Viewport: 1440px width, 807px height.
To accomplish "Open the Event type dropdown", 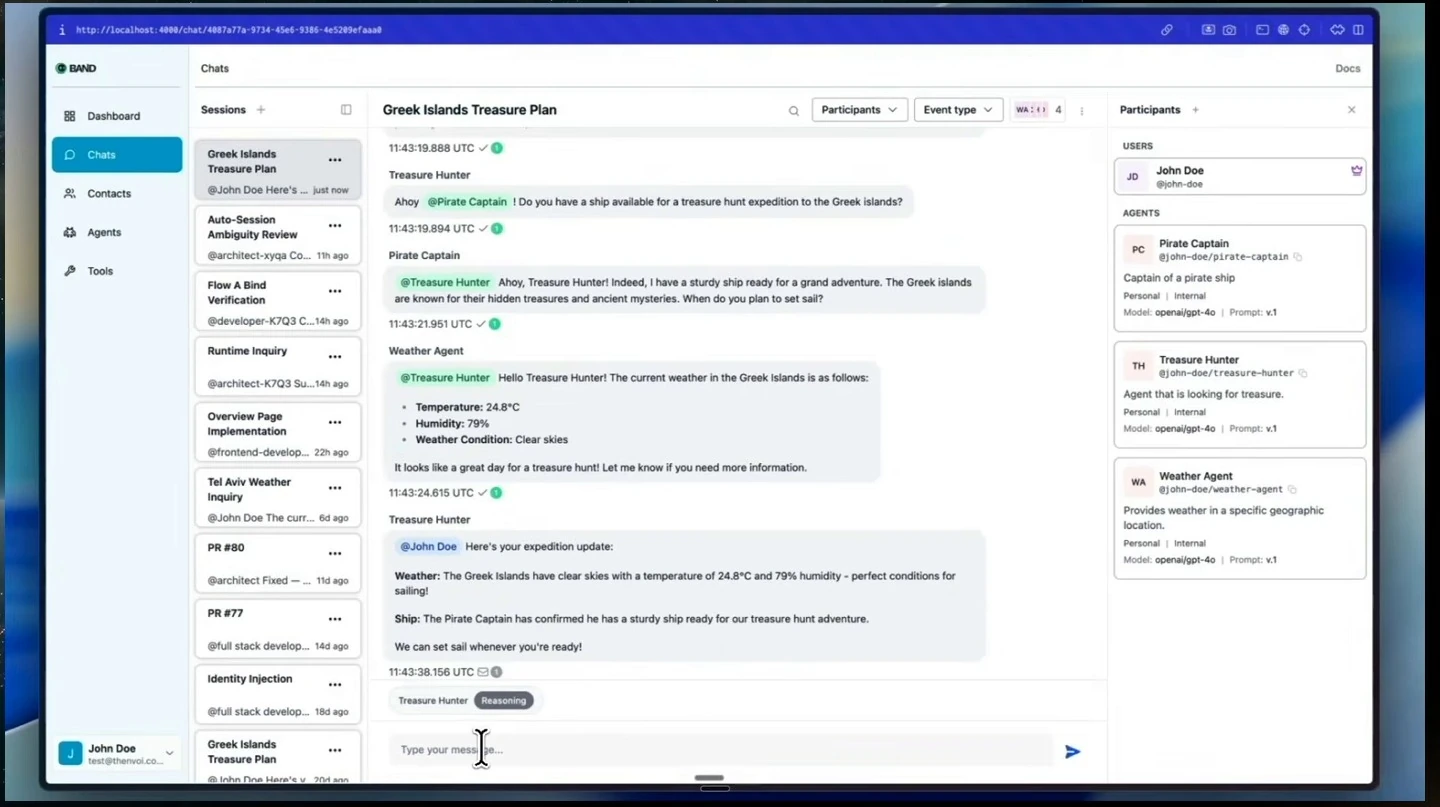I will pyautogui.click(x=958, y=110).
